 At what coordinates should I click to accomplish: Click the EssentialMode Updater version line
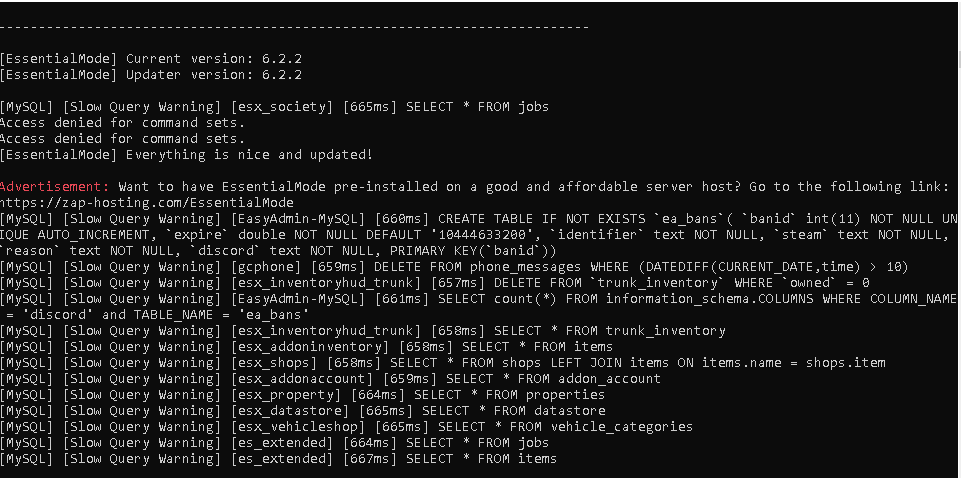pos(151,75)
